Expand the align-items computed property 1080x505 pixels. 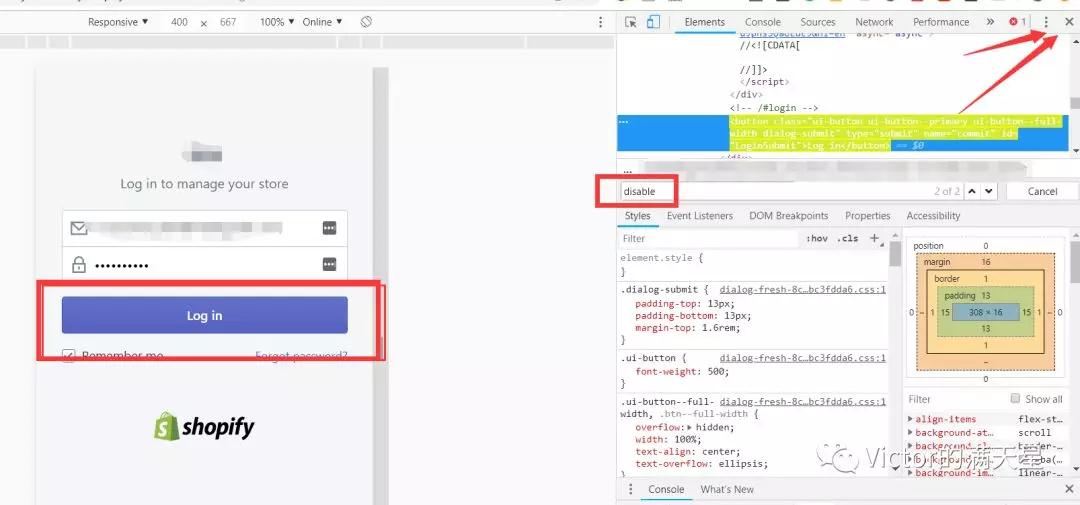911,420
